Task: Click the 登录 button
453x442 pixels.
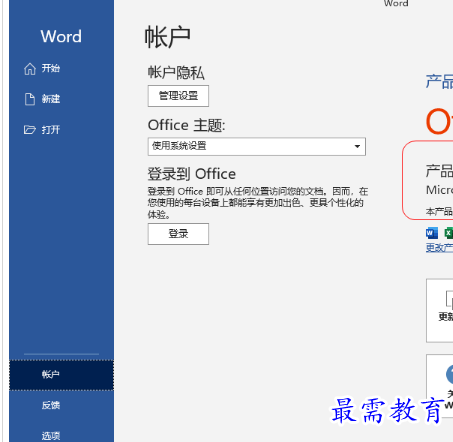Action: click(x=178, y=234)
